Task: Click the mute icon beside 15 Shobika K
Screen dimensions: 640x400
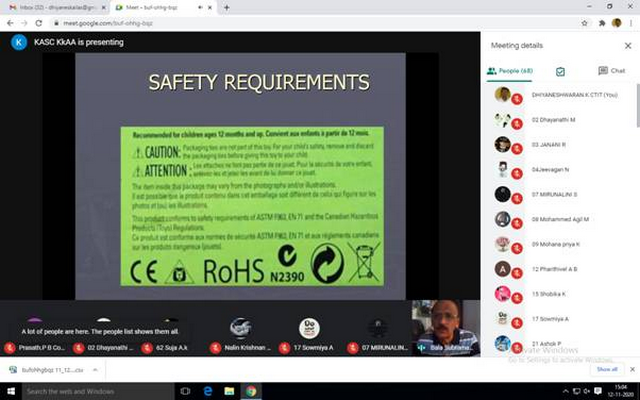Action: tap(517, 298)
